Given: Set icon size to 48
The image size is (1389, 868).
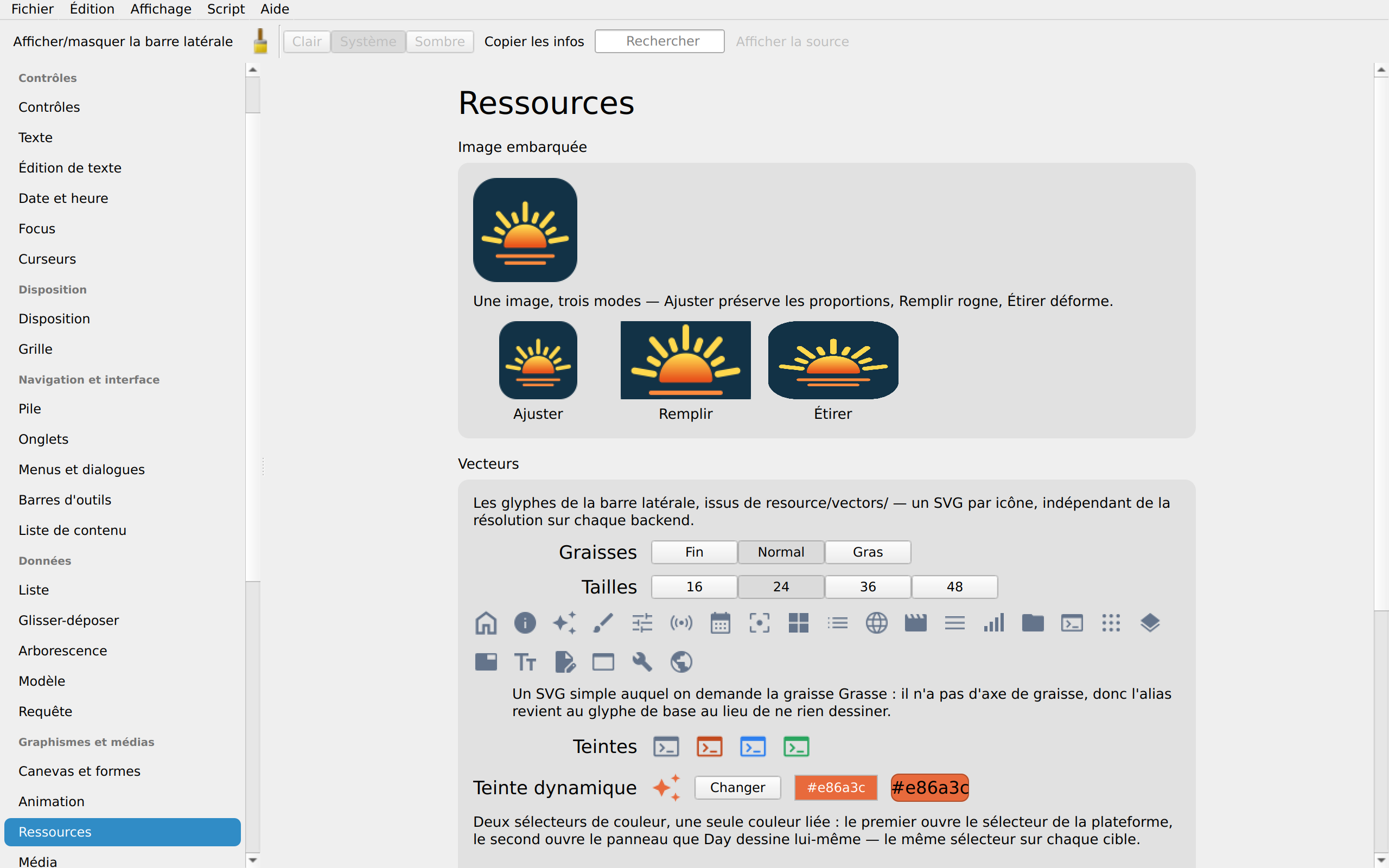Looking at the screenshot, I should tap(954, 586).
